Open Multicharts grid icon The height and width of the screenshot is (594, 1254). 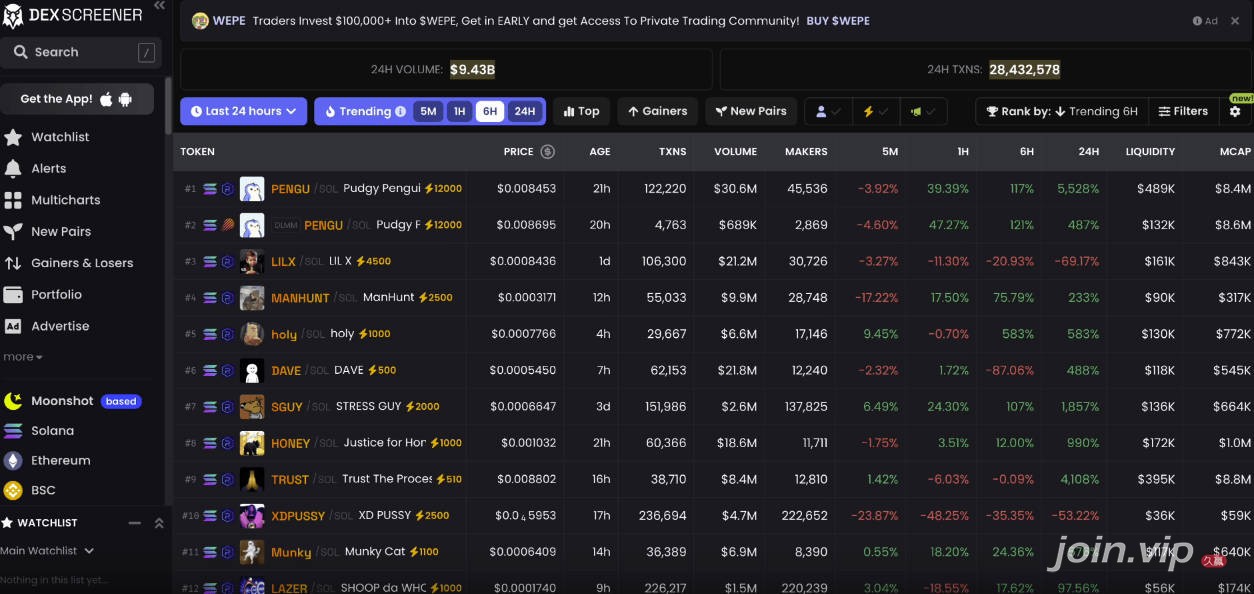point(13,200)
